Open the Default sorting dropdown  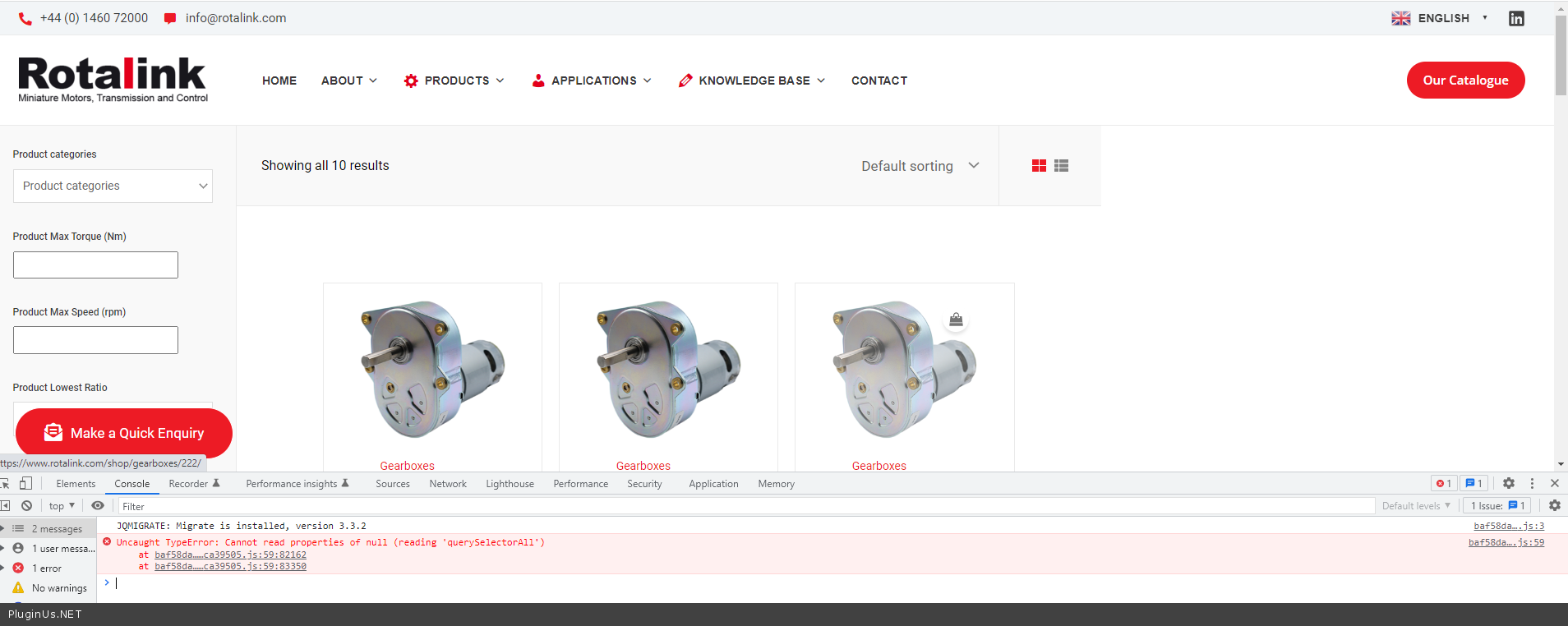click(x=920, y=166)
